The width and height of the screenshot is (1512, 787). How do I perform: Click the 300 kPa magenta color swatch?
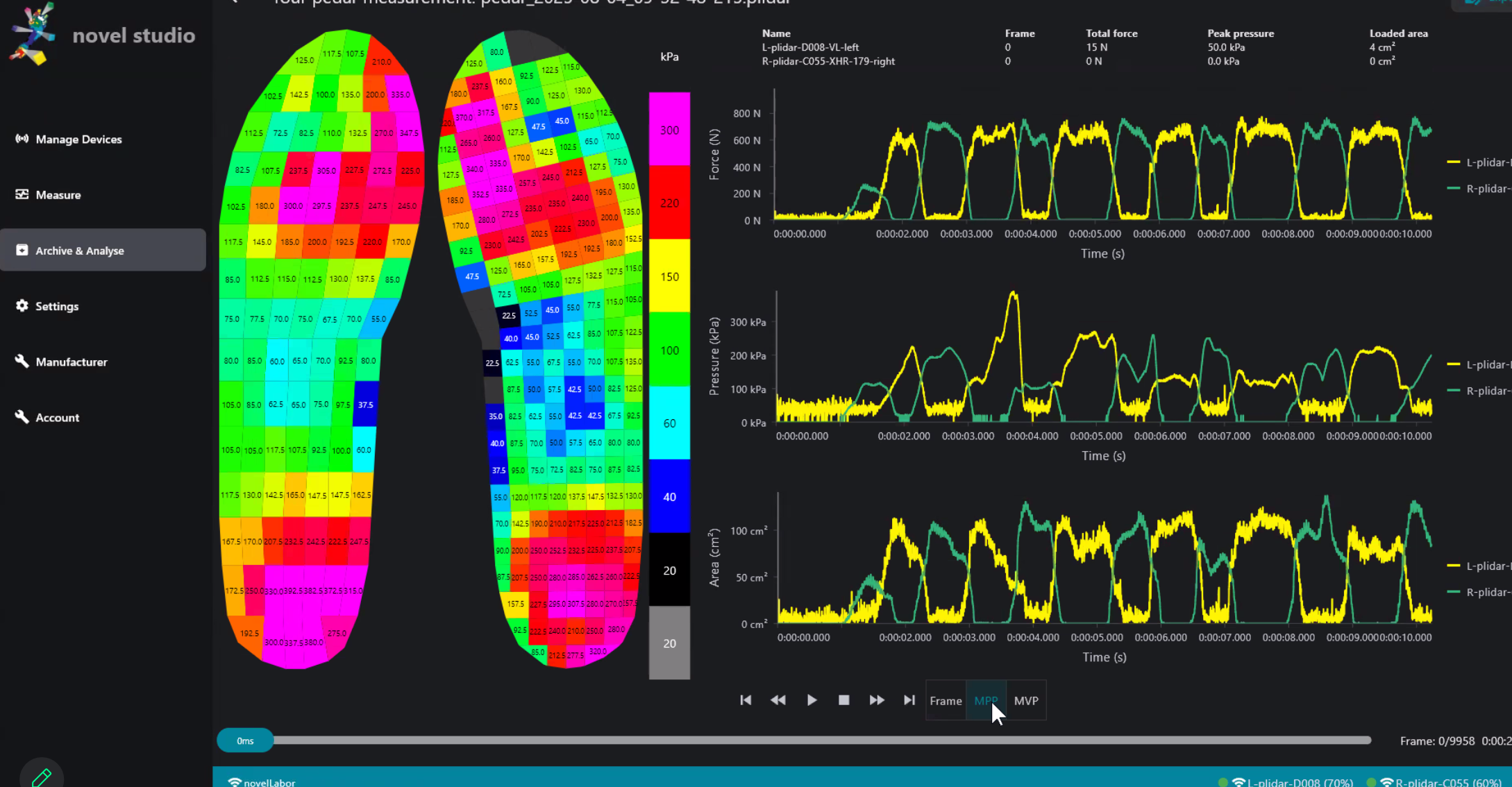tap(669, 130)
